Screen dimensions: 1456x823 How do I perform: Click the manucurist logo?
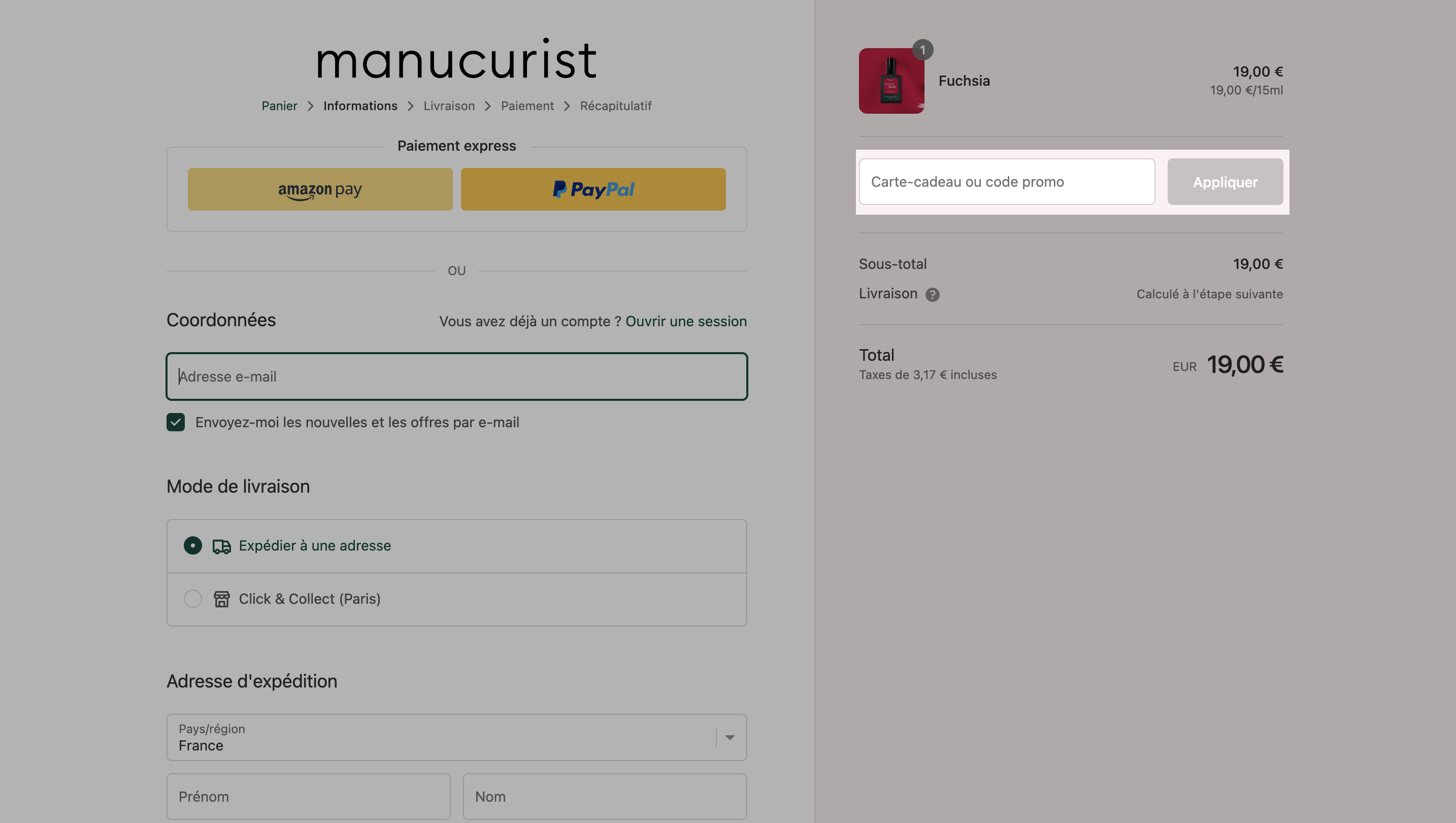tap(456, 59)
